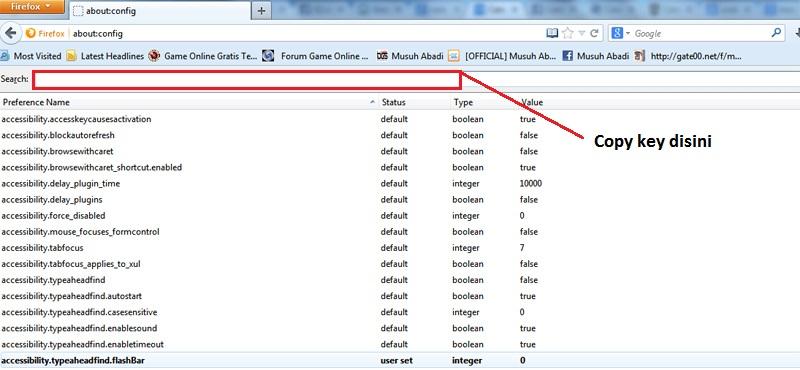The width and height of the screenshot is (800, 370).
Task: Open the [OFFICIAL] Musuh Ab... bookmark
Action: point(503,56)
